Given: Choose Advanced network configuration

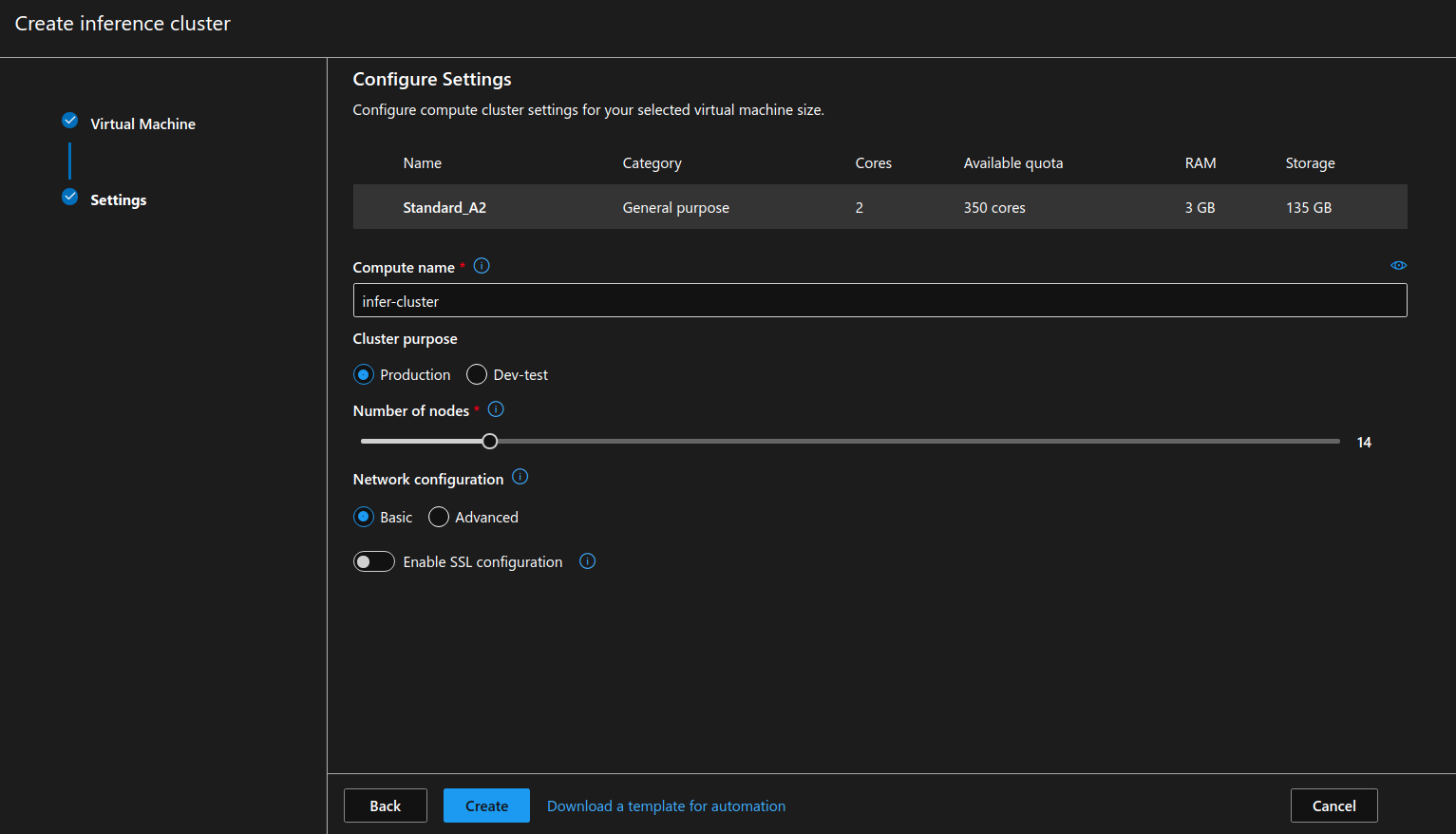Looking at the screenshot, I should pyautogui.click(x=438, y=517).
